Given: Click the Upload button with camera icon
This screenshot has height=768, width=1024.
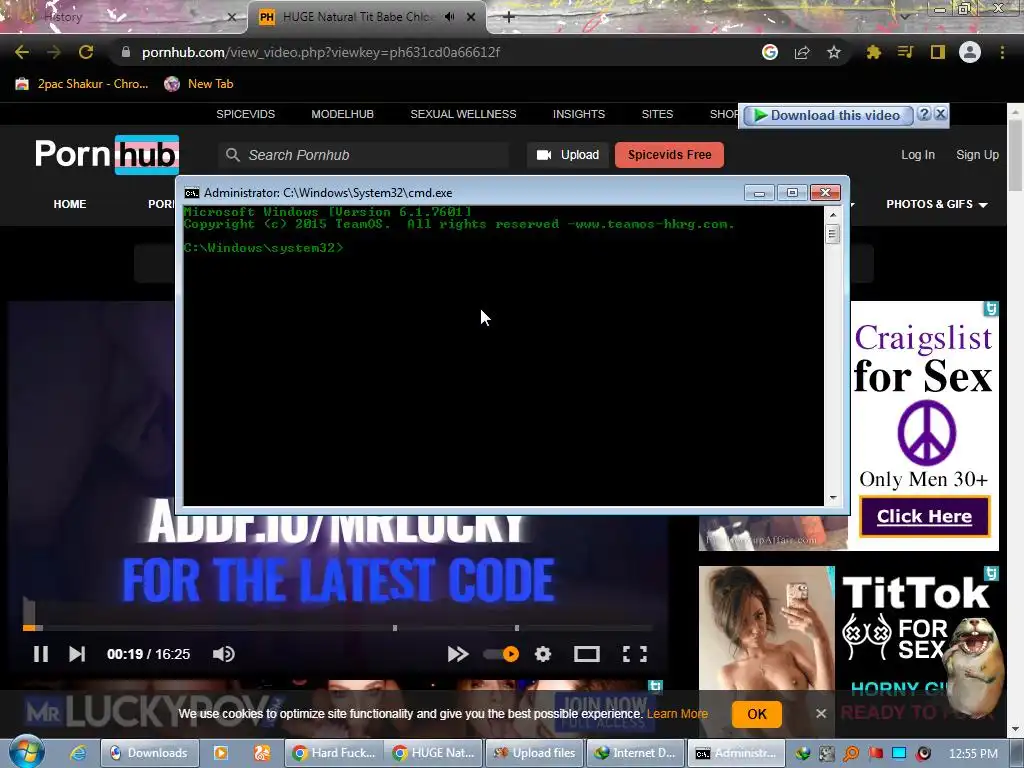Looking at the screenshot, I should point(568,155).
